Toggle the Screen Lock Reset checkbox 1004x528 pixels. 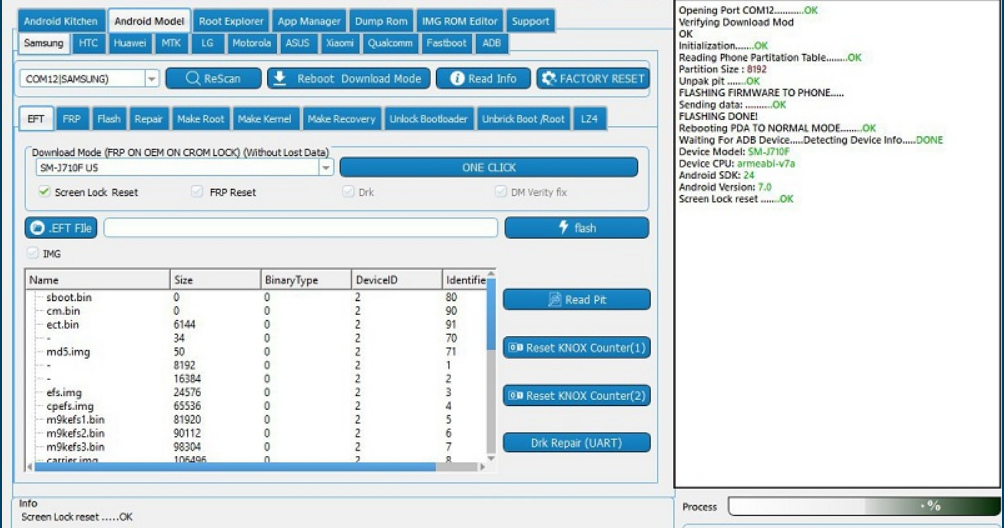(x=44, y=191)
